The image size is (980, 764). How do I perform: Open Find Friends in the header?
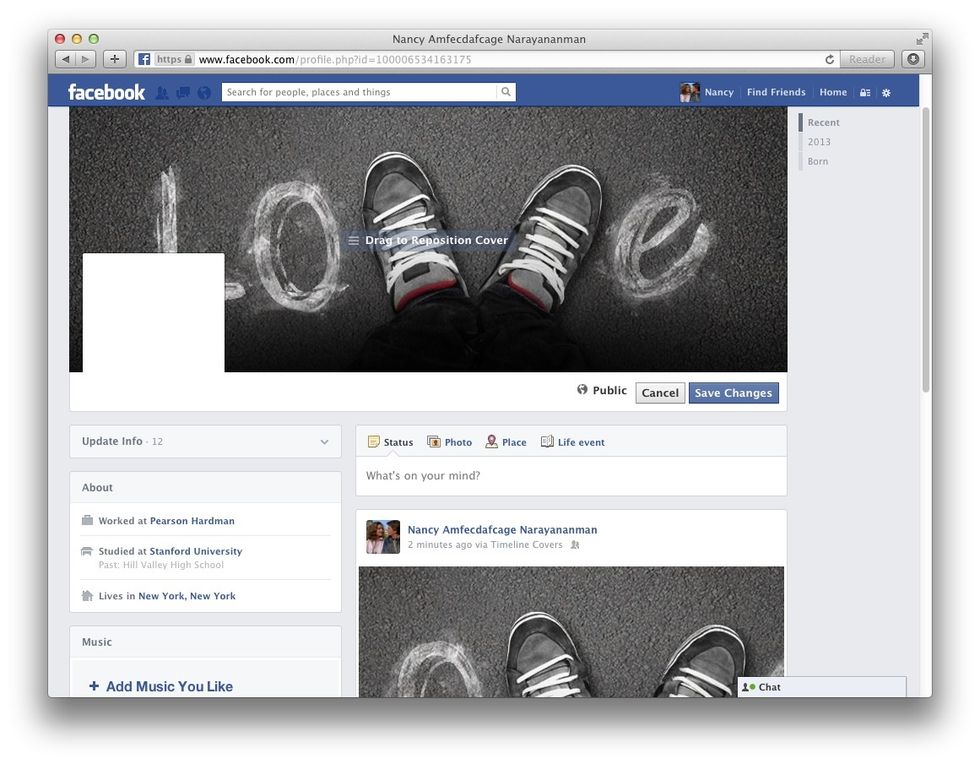pyautogui.click(x=776, y=92)
